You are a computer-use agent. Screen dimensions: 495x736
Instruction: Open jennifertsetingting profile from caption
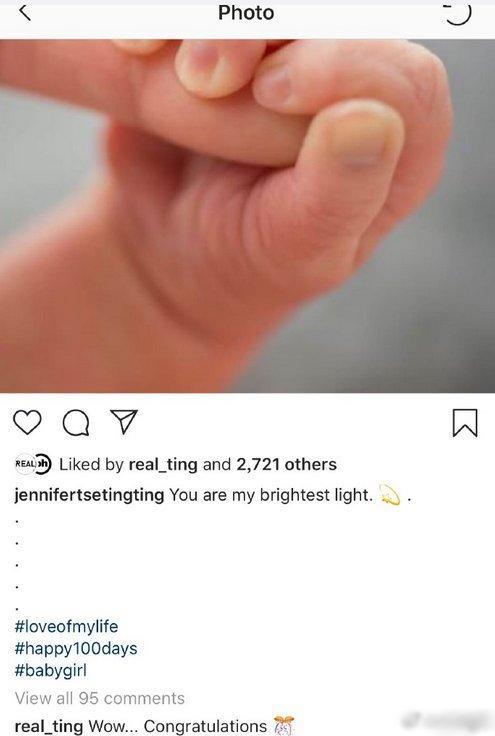(89, 495)
